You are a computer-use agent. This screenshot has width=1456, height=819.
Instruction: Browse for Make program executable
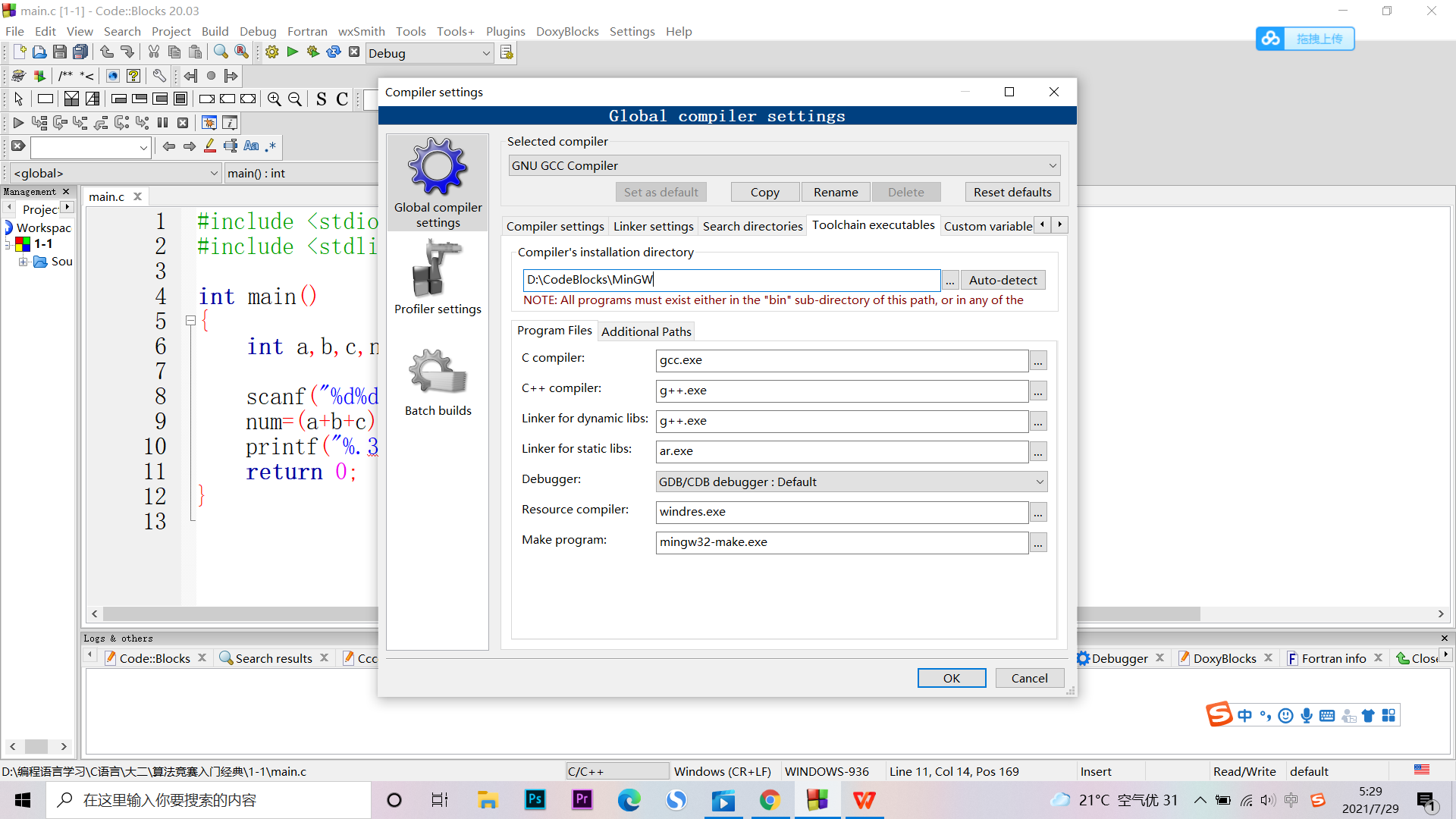1038,543
